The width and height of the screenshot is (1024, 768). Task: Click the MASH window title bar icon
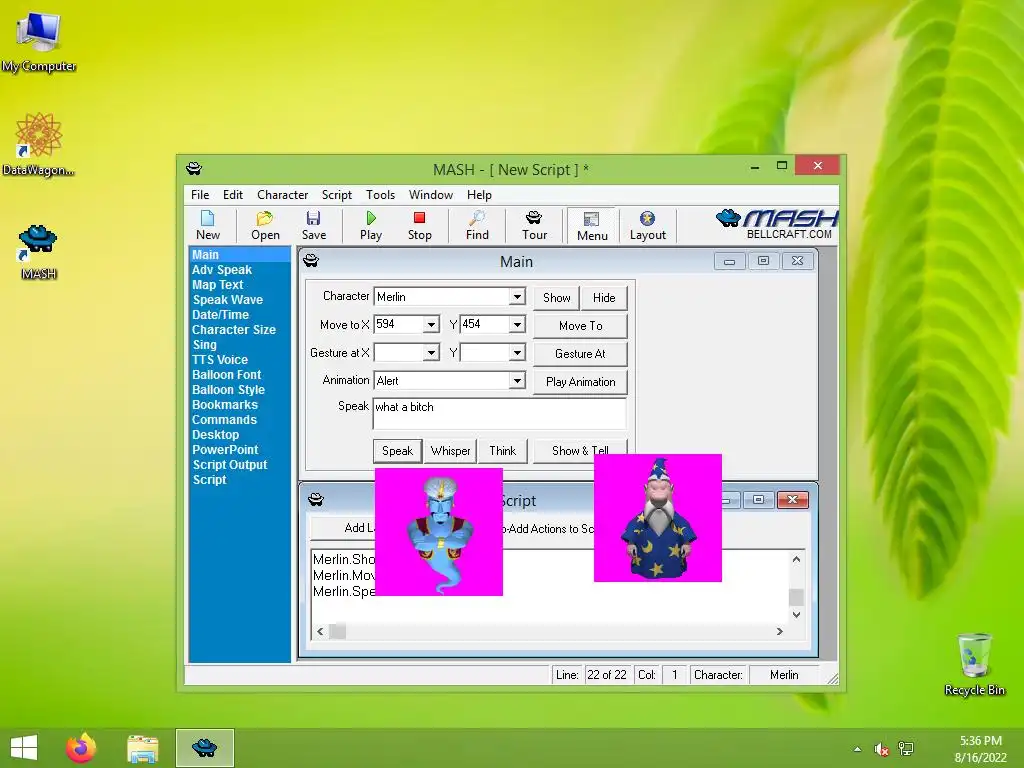click(x=194, y=169)
